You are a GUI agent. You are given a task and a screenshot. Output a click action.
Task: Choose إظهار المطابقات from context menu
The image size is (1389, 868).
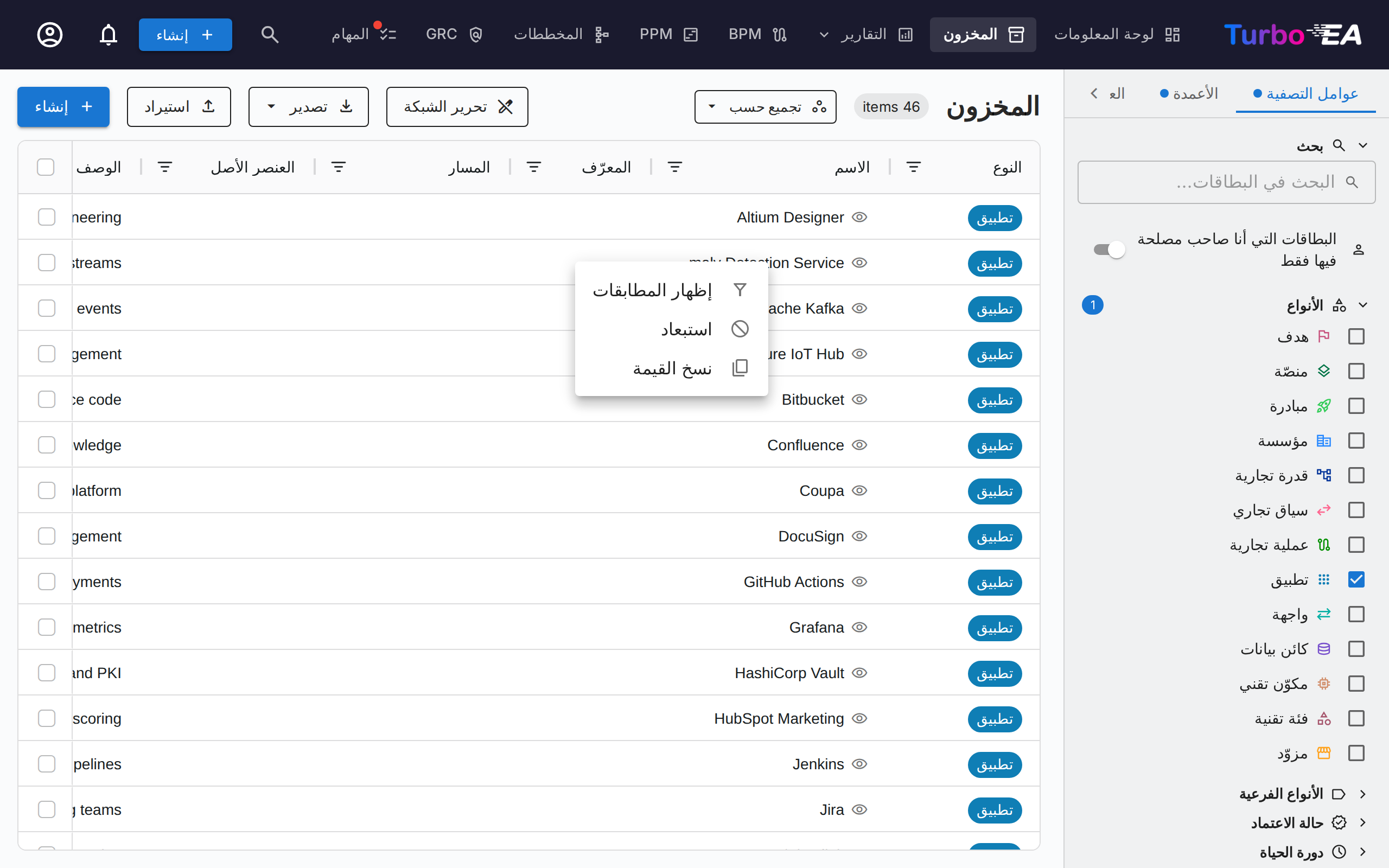671,290
